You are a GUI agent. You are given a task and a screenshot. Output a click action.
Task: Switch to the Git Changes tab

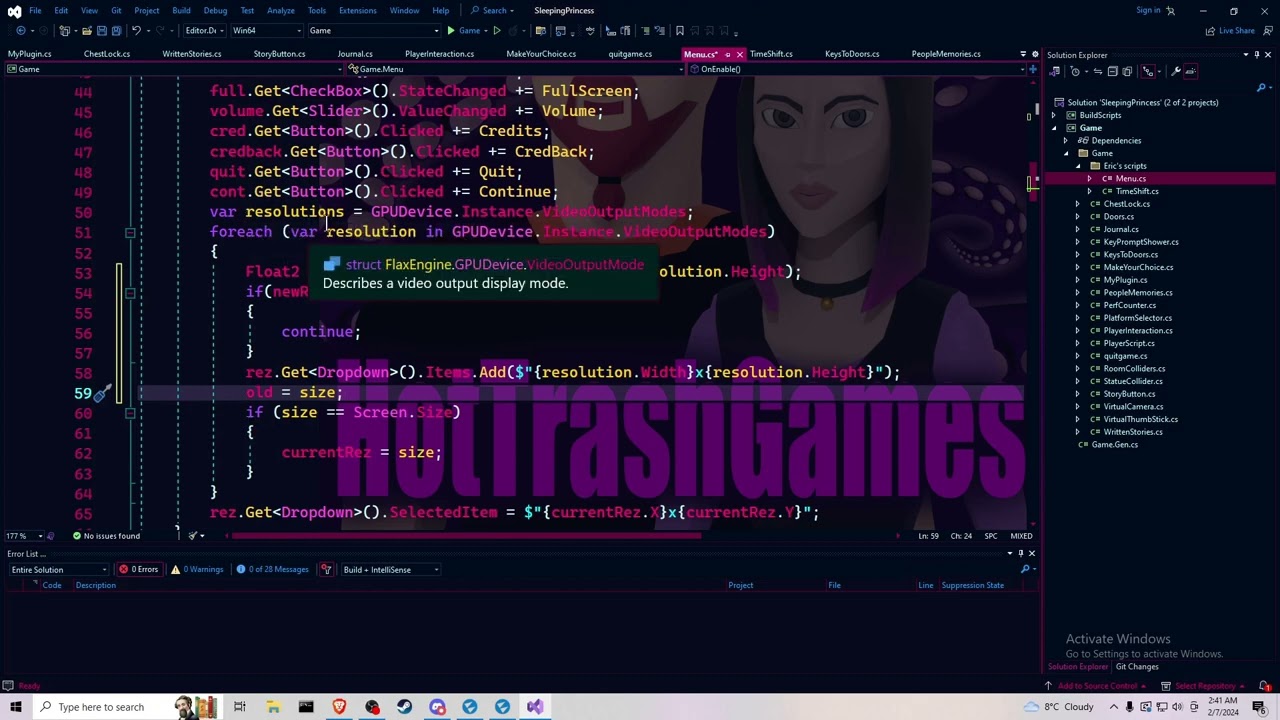coord(1137,667)
